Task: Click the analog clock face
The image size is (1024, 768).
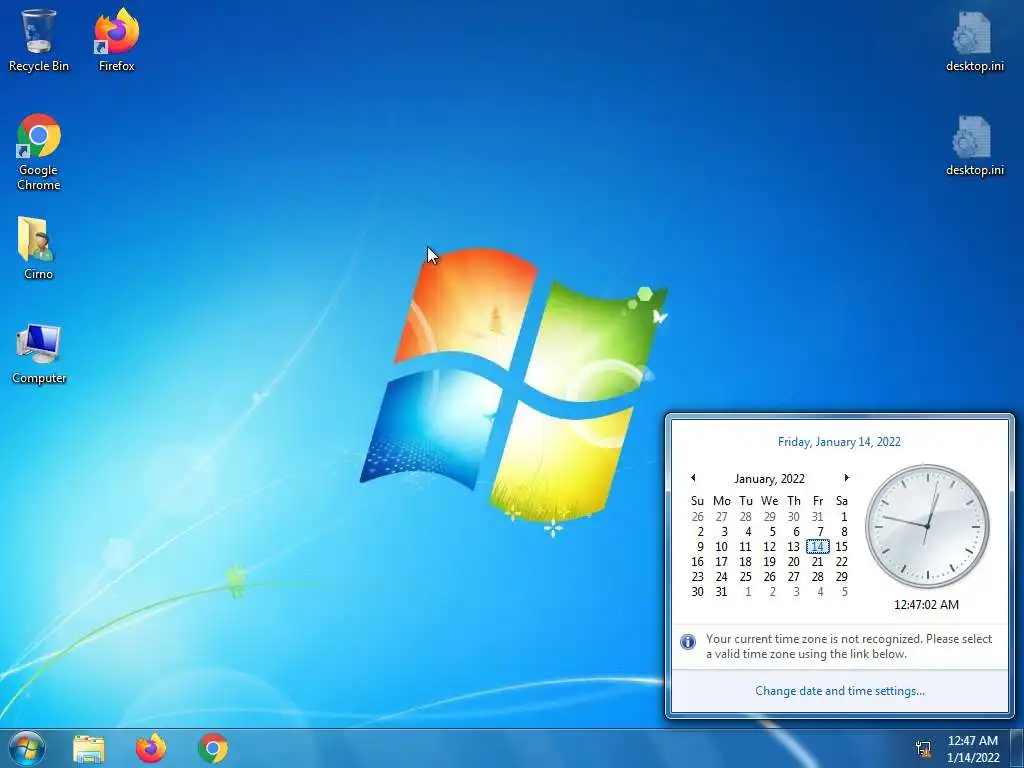Action: click(927, 526)
